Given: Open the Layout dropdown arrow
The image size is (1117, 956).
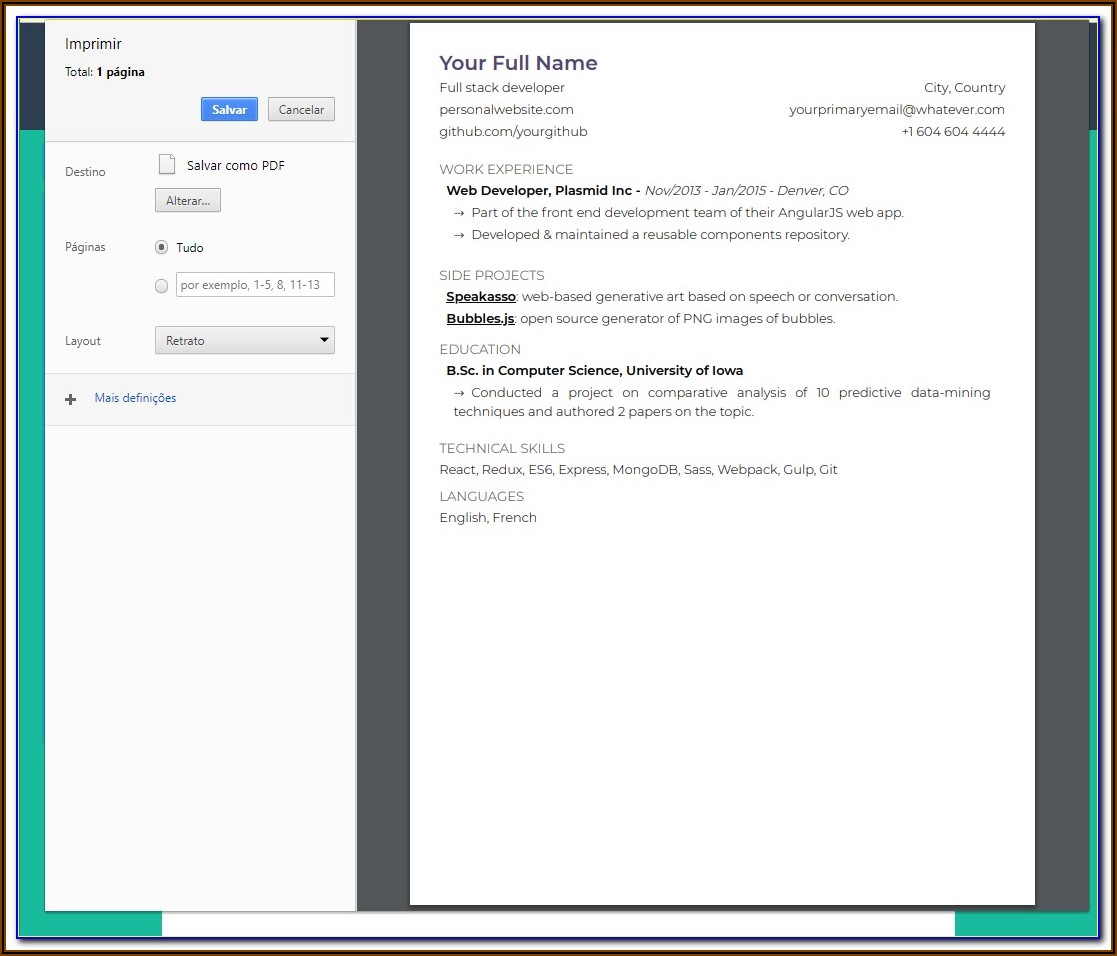Looking at the screenshot, I should click(325, 340).
